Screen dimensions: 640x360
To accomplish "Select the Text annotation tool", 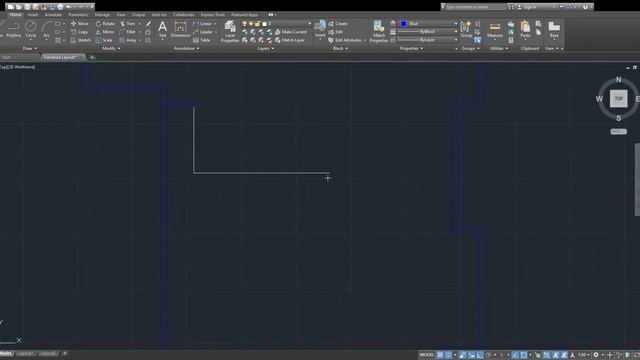I will 162,29.
